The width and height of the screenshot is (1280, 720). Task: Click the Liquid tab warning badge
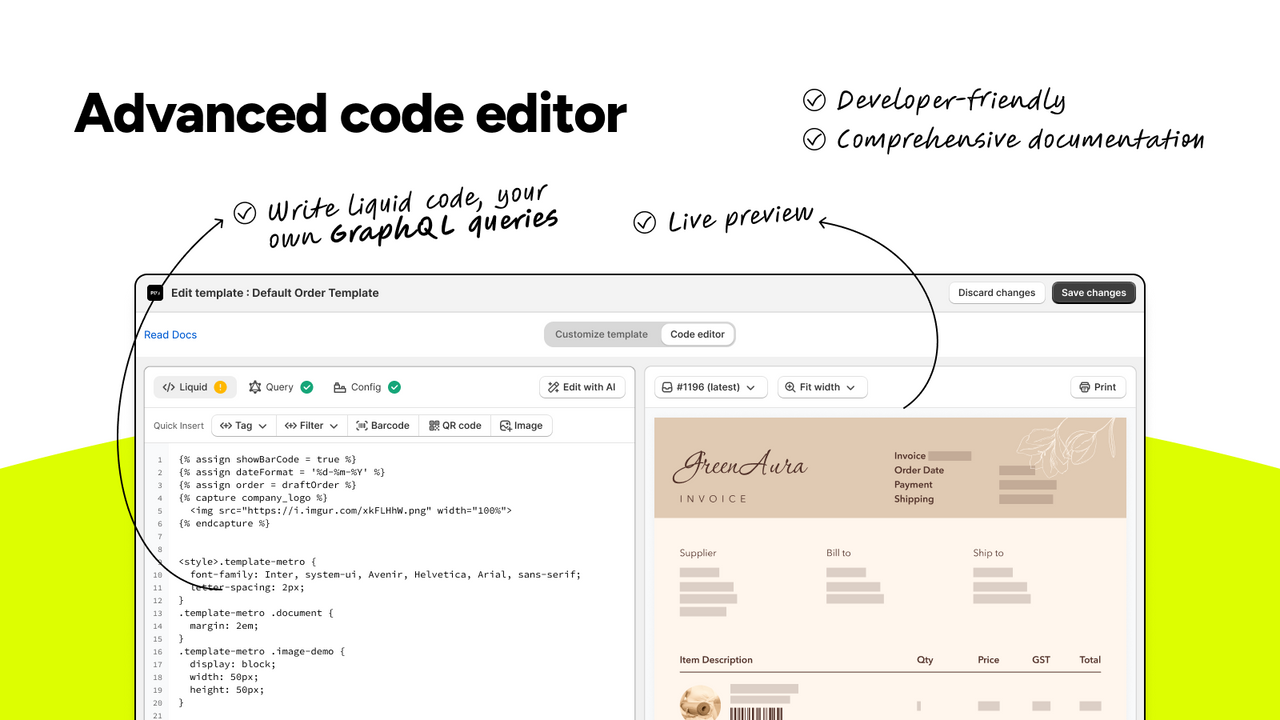[x=220, y=387]
